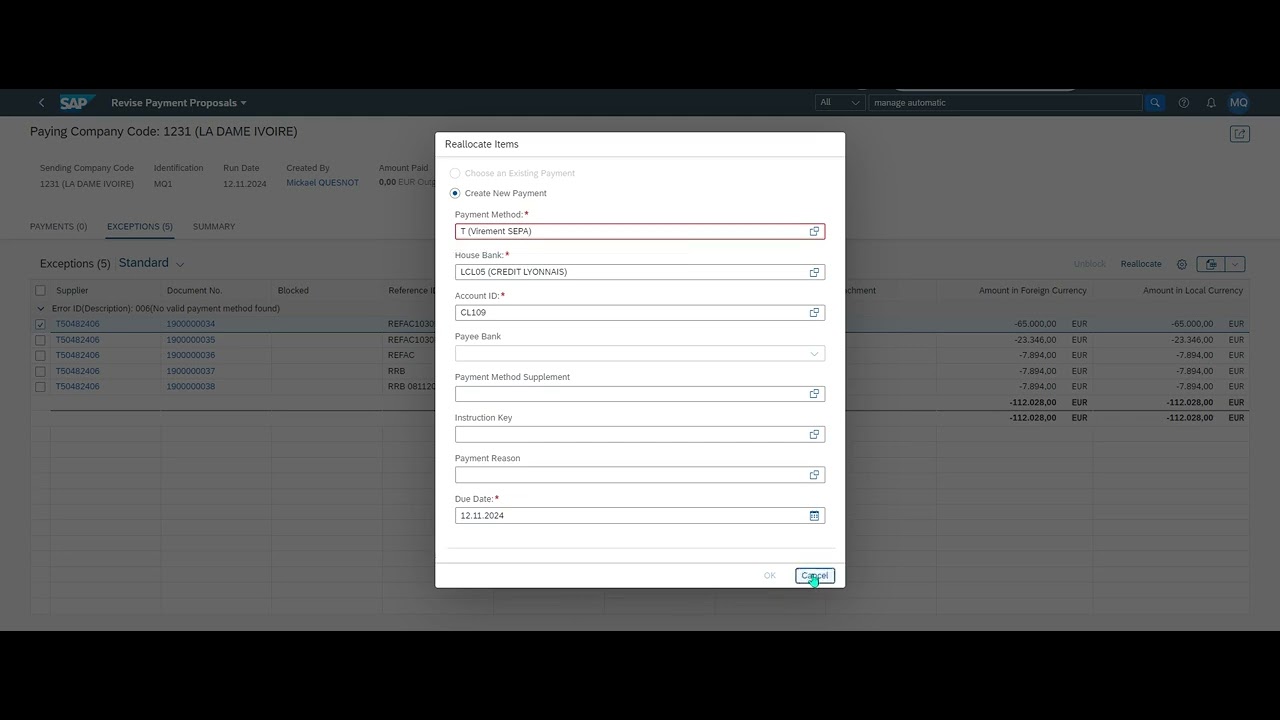
Task: Open the Due Date calendar picker
Action: [814, 516]
